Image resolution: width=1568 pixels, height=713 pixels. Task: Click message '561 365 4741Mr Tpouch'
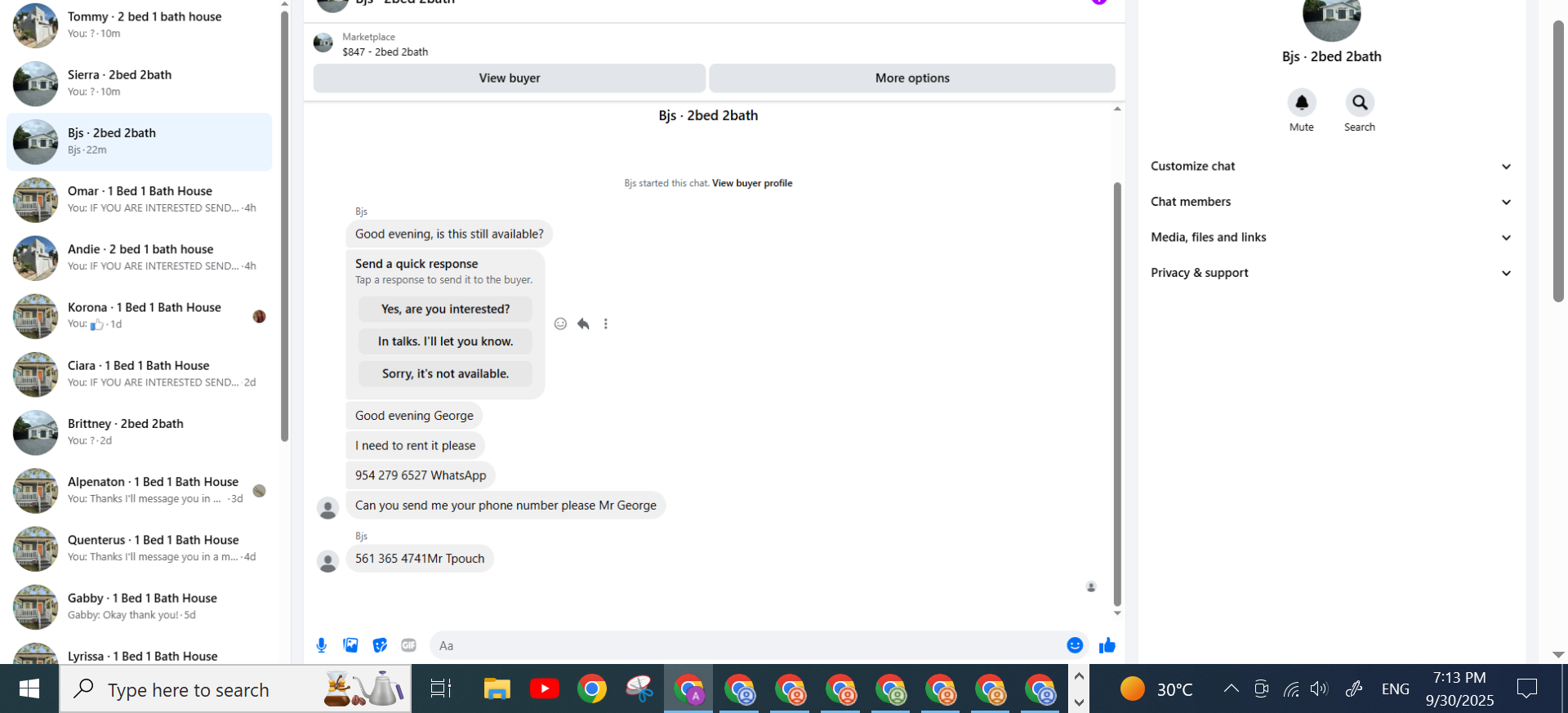click(420, 559)
